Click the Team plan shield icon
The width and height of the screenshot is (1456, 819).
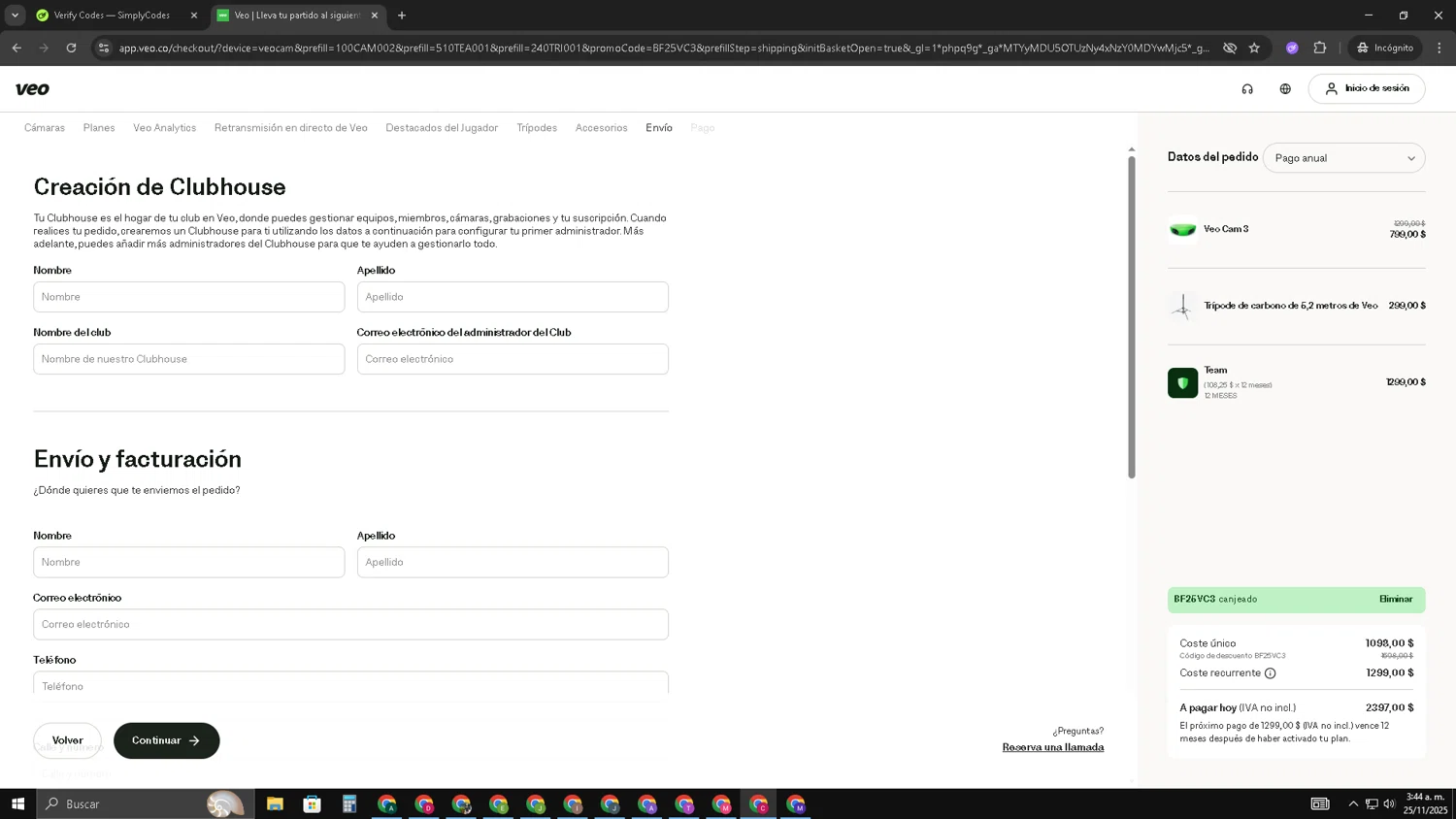[x=1182, y=382]
